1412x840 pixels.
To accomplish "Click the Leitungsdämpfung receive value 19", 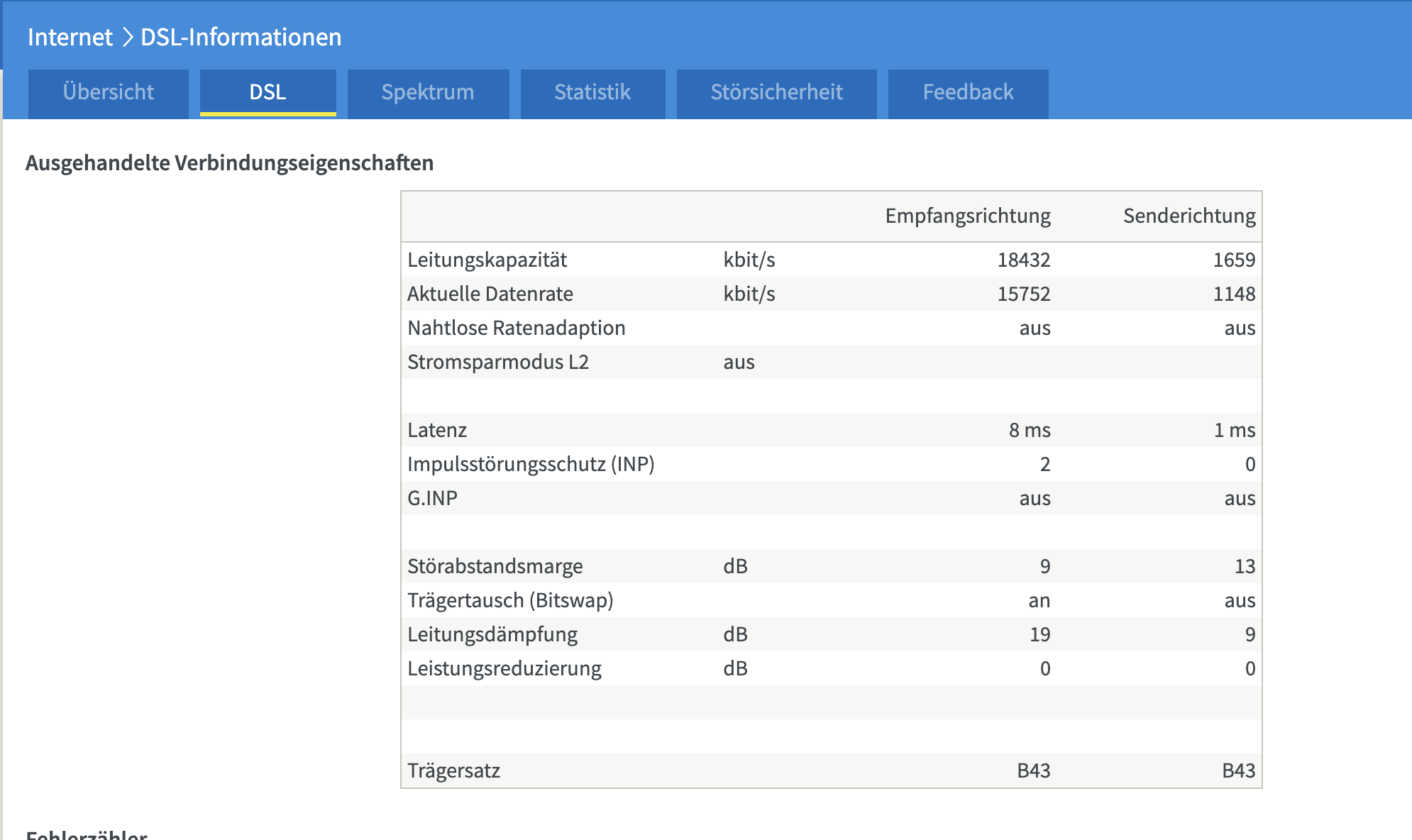I will point(1039,634).
